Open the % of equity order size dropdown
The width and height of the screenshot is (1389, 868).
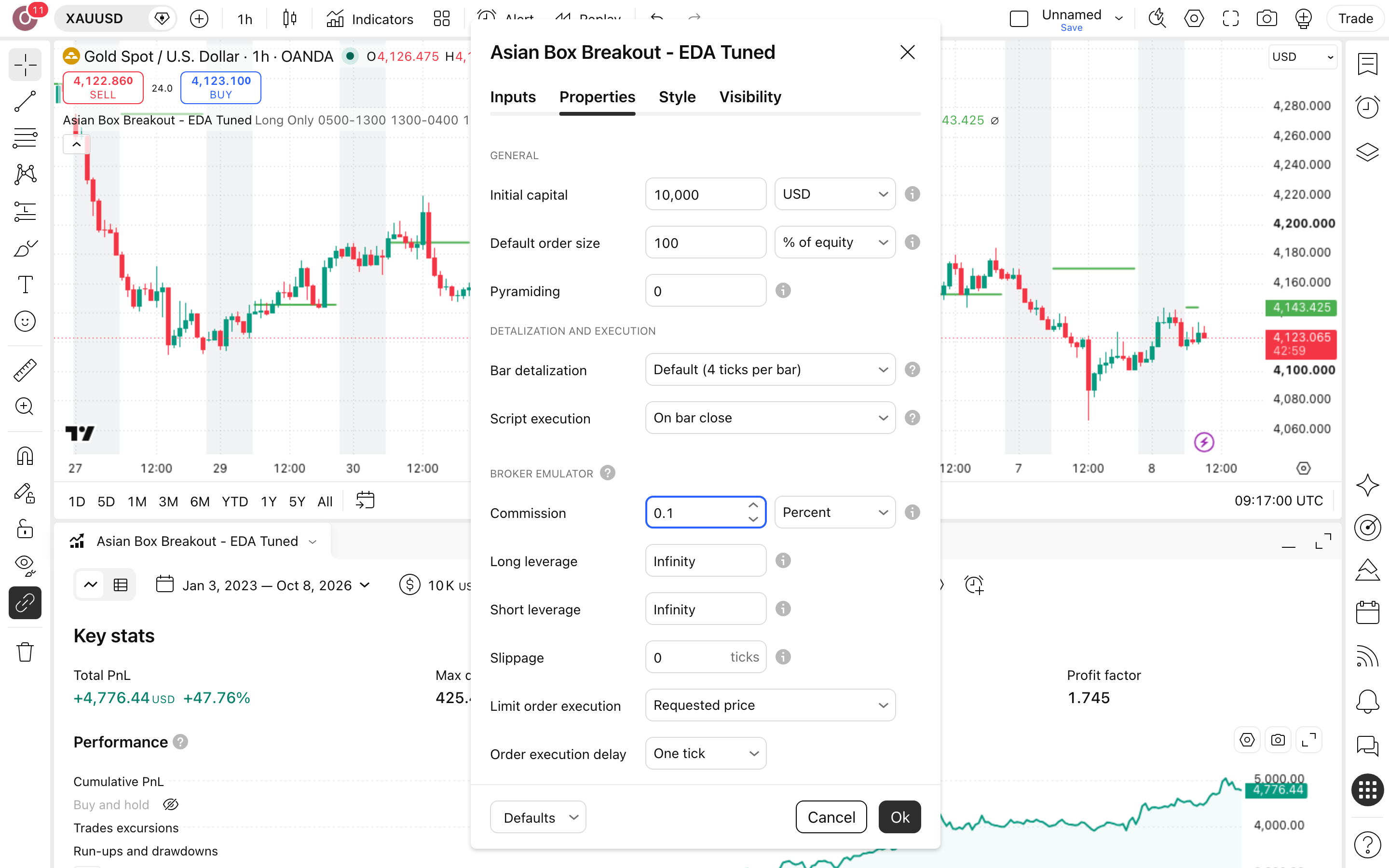(834, 242)
